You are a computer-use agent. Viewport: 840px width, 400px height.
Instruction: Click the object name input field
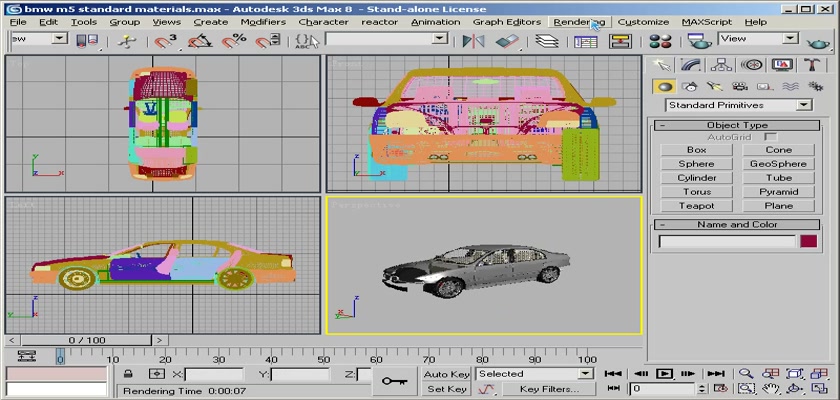728,241
